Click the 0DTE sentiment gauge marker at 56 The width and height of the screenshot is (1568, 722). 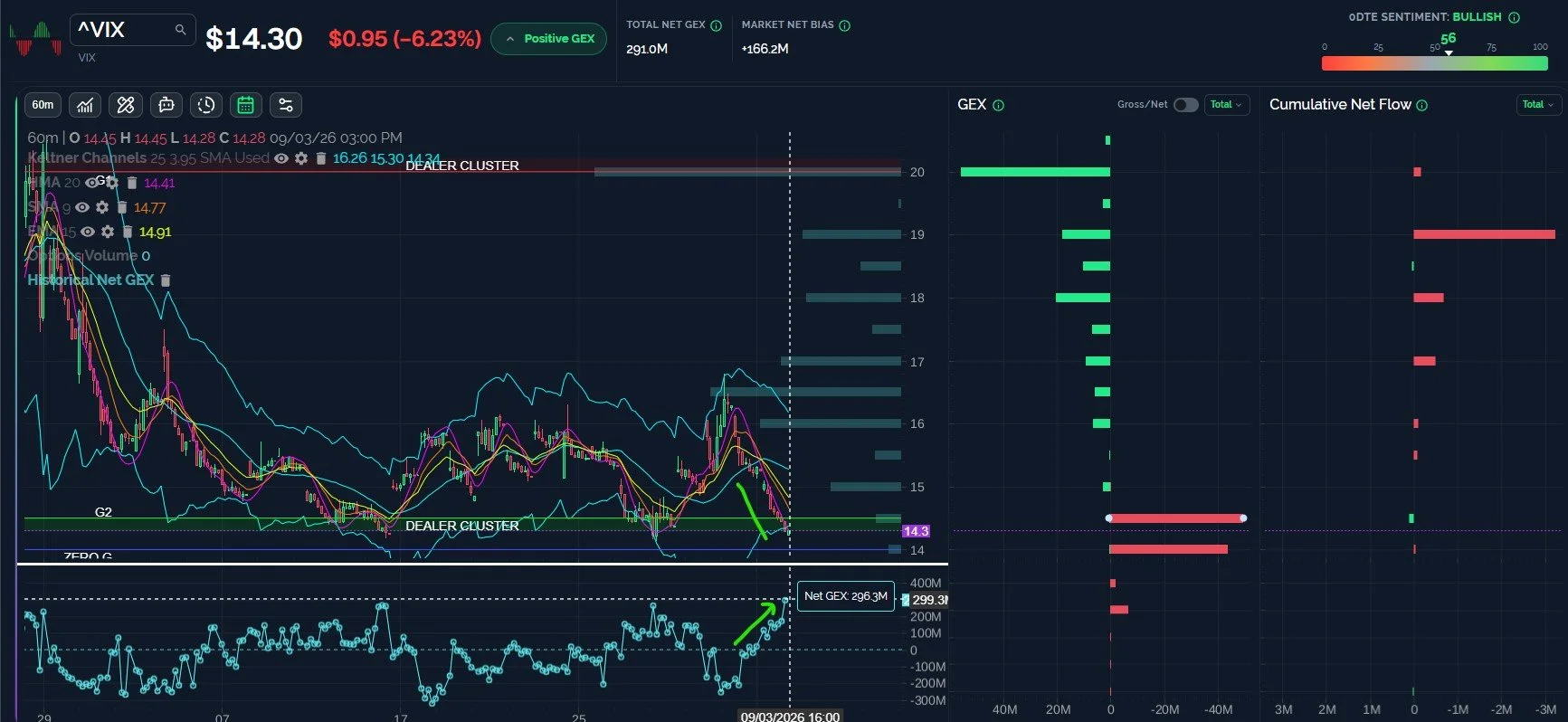(1449, 52)
